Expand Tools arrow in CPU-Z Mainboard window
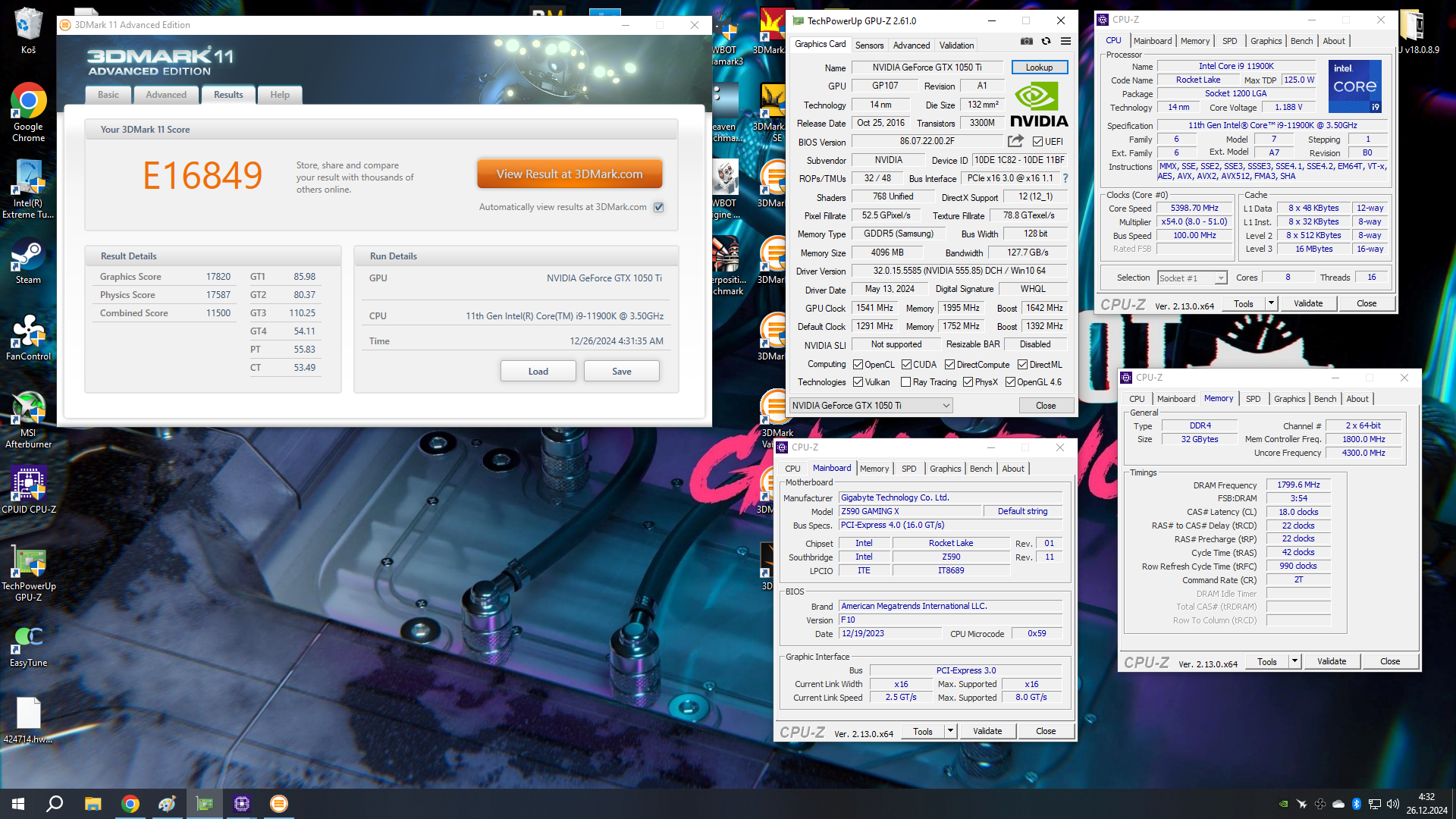The width and height of the screenshot is (1456, 819). click(x=950, y=731)
